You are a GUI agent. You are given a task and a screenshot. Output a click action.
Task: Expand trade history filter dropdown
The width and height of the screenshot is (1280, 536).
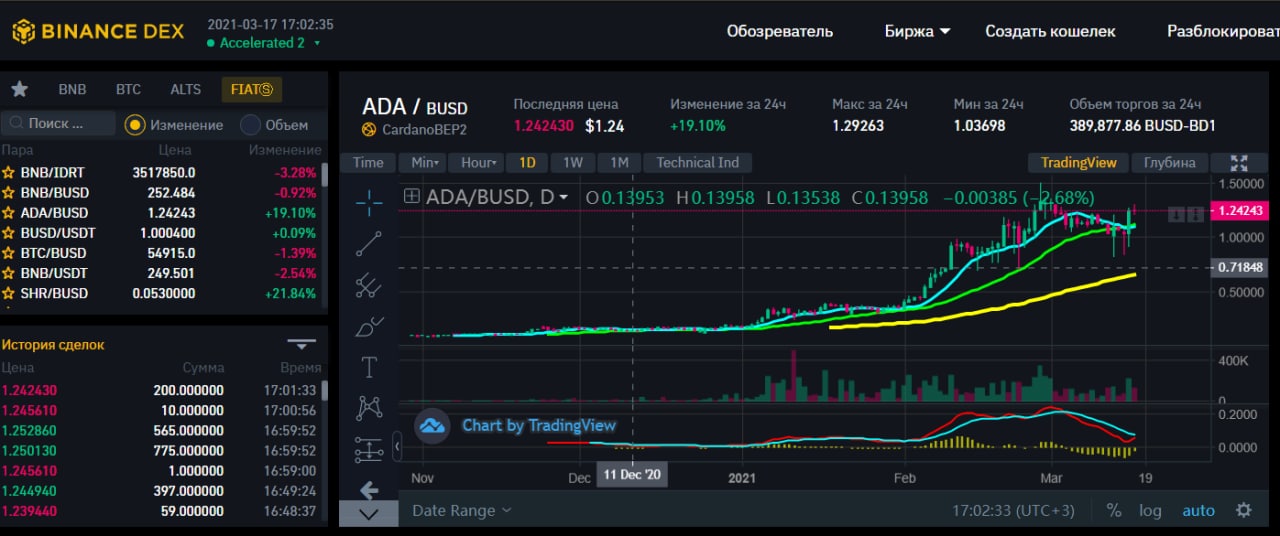click(301, 344)
